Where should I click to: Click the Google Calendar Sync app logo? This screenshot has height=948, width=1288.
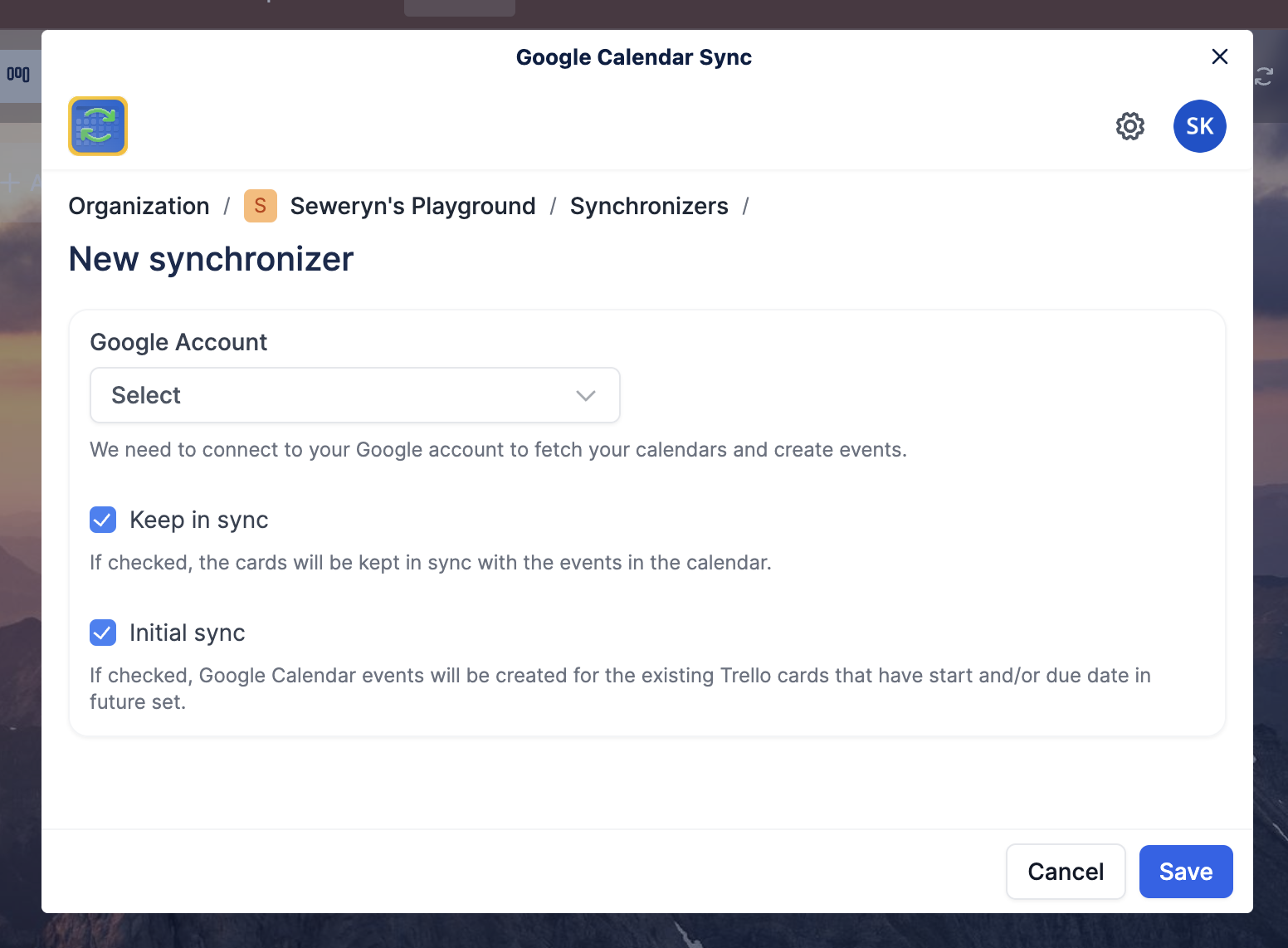tap(98, 126)
